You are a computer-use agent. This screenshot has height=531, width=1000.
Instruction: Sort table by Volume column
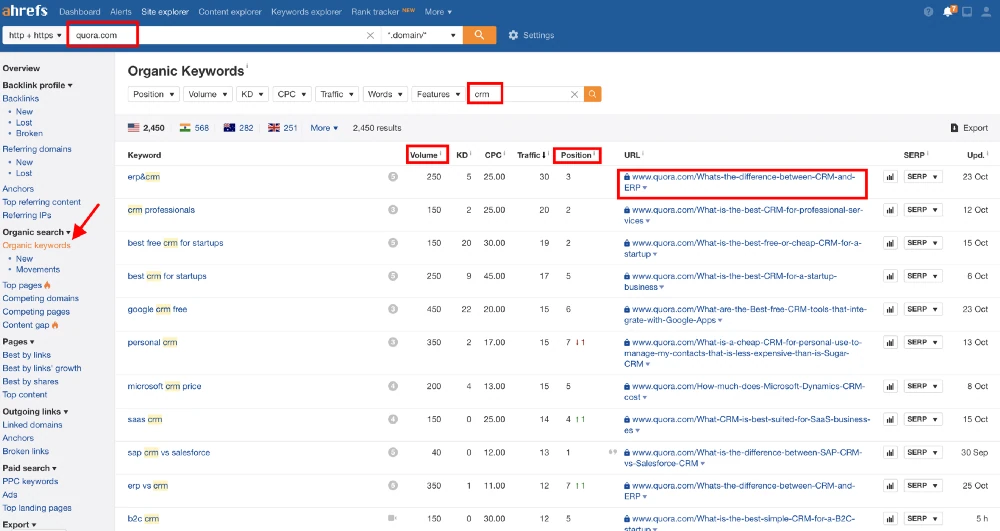click(425, 155)
